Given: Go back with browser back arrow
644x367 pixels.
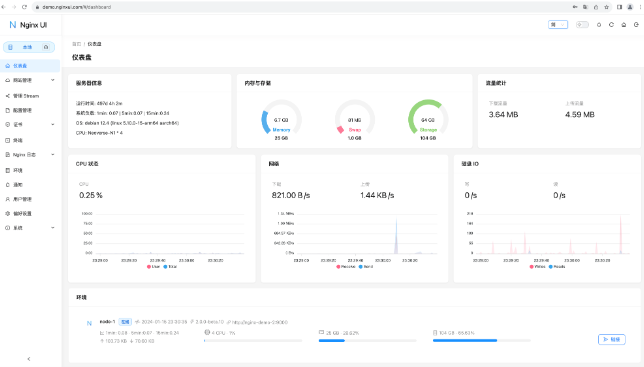Looking at the screenshot, I should coord(4,7).
